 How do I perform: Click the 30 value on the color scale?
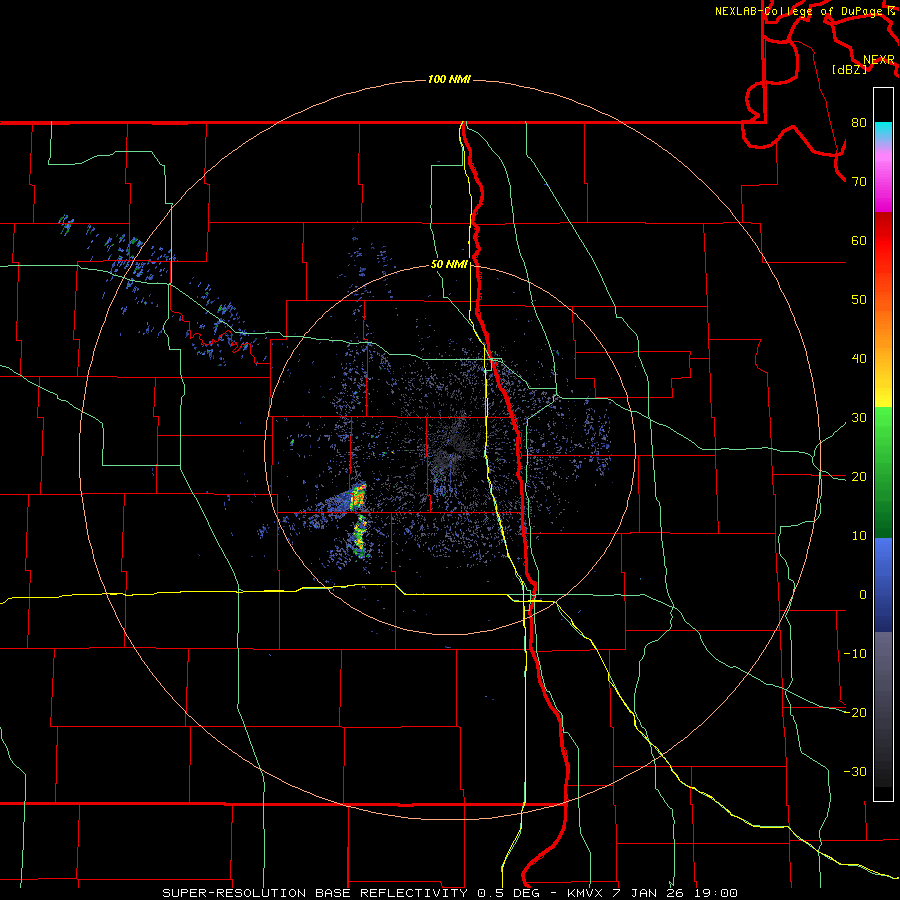pos(859,417)
